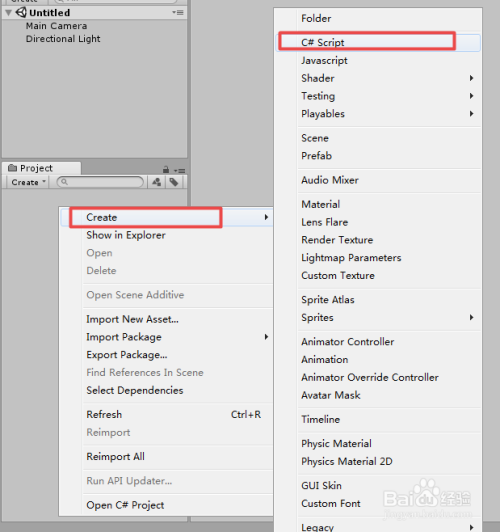Expand the Sprites submenu arrow
Image resolution: width=500 pixels, height=532 pixels.
pos(472,318)
